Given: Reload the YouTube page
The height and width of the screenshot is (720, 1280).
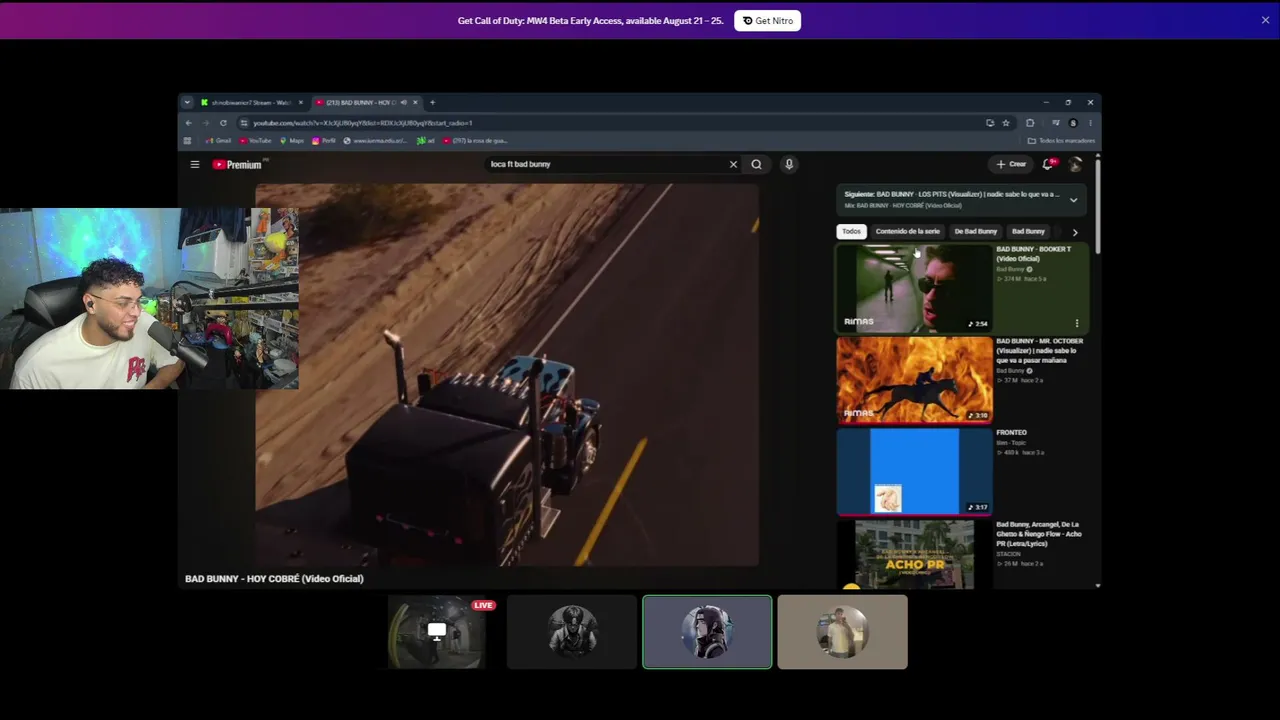Looking at the screenshot, I should tap(223, 123).
